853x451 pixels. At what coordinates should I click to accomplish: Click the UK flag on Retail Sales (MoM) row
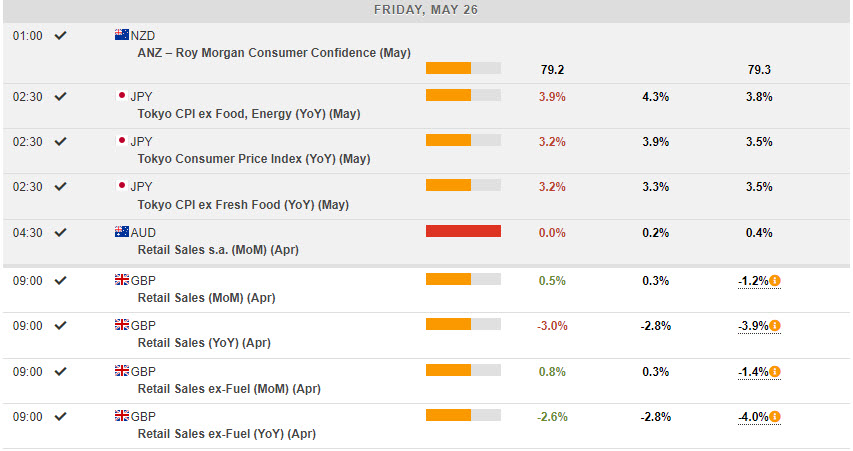pyautogui.click(x=121, y=280)
